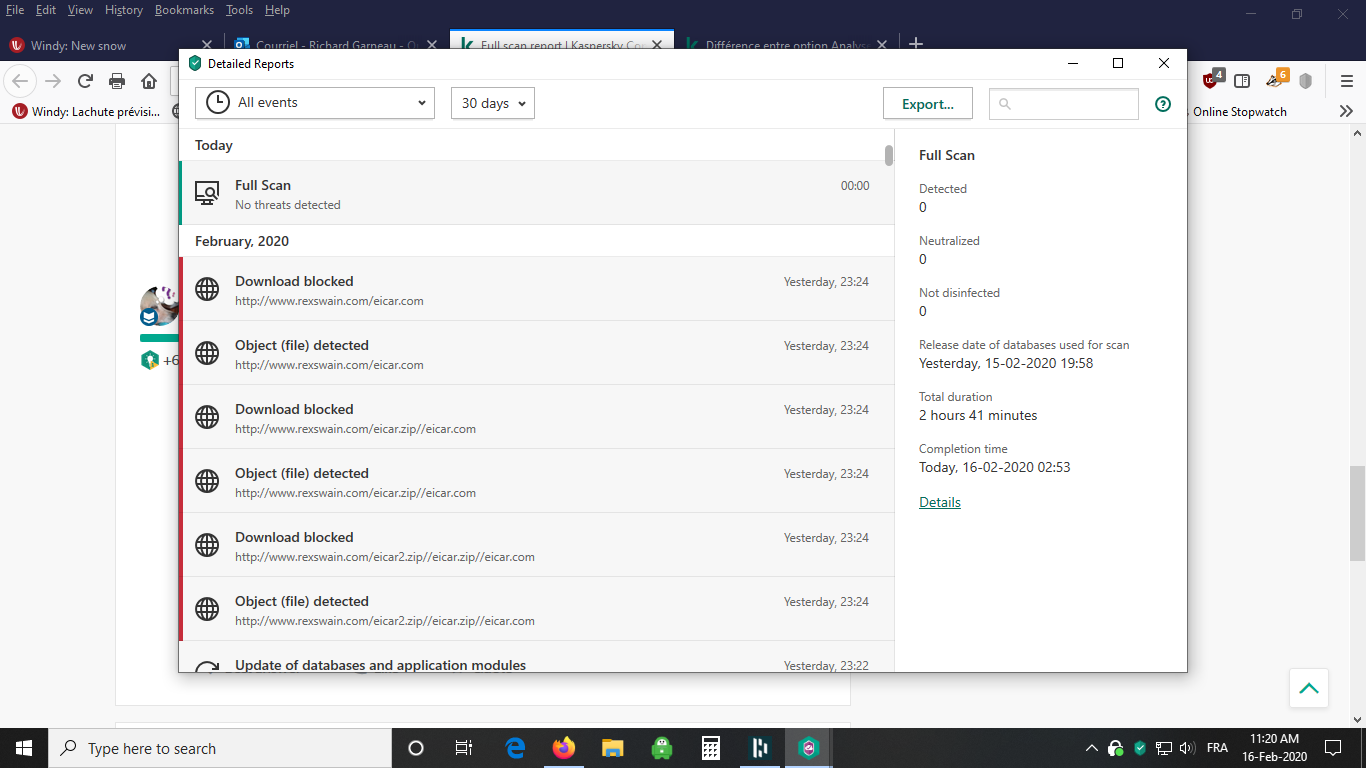
Task: Open the Online Stopwatch bookmark
Action: pyautogui.click(x=1240, y=112)
